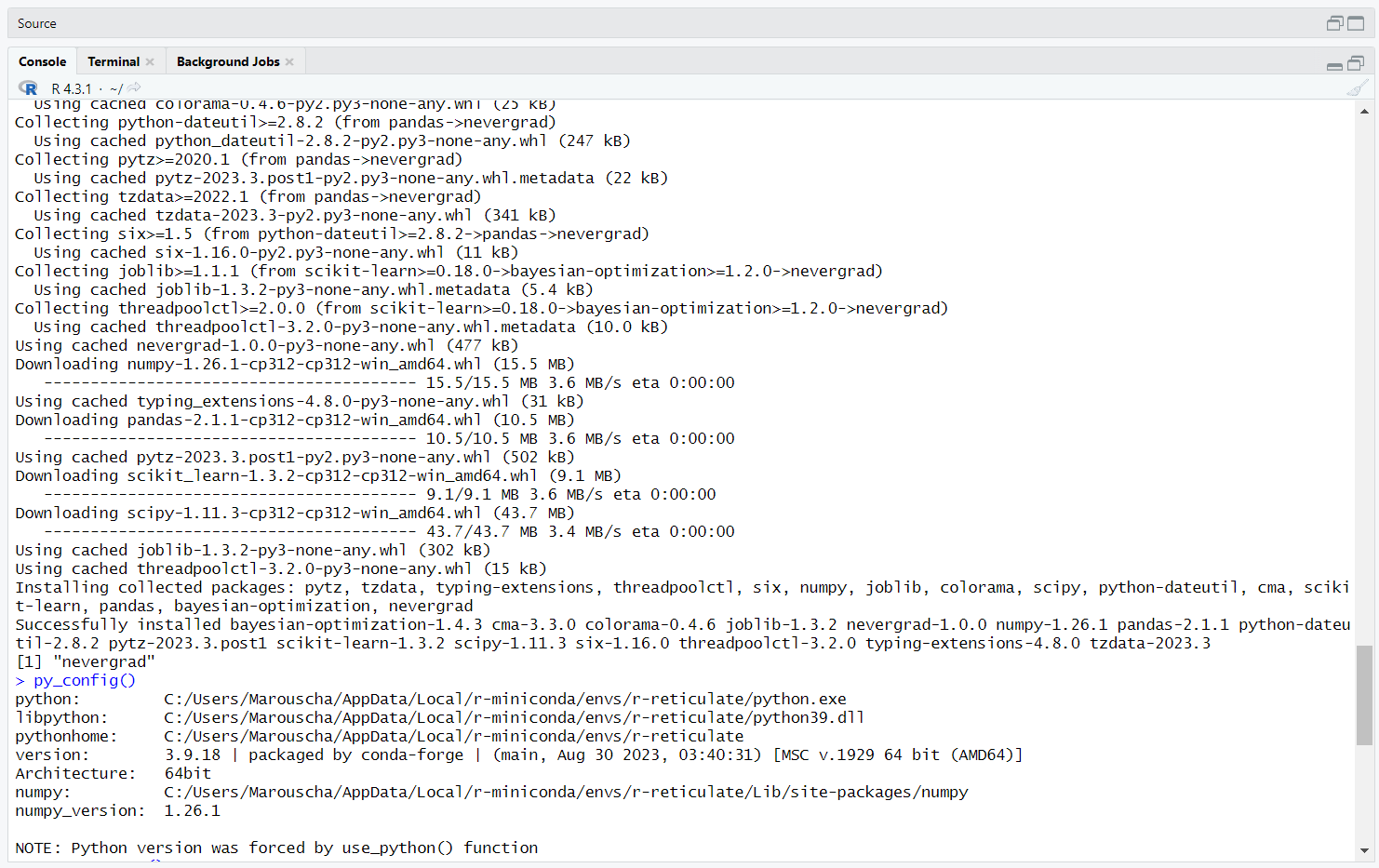Clear the console using the broom icon
The image size is (1379, 868).
1357,87
